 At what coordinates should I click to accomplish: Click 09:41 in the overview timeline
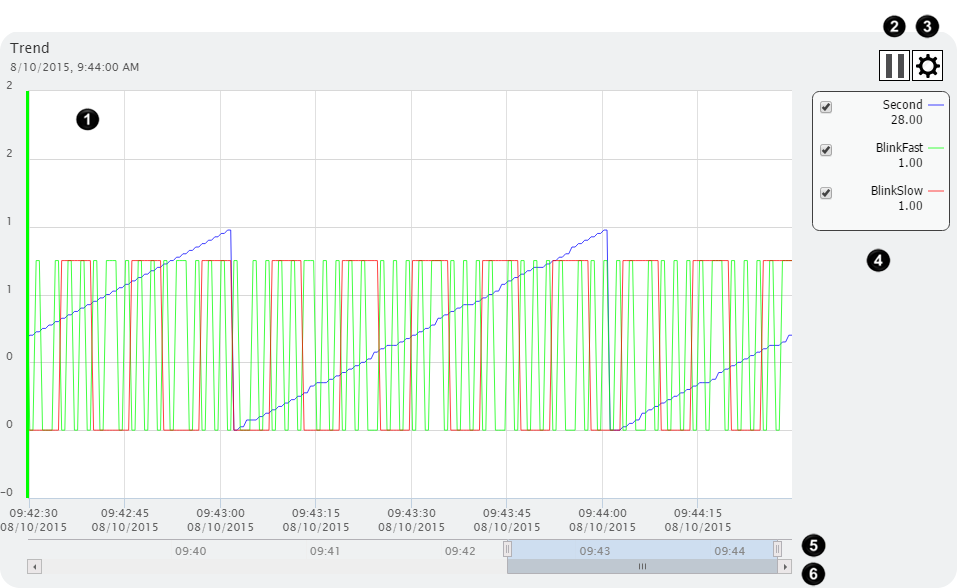click(x=325, y=550)
